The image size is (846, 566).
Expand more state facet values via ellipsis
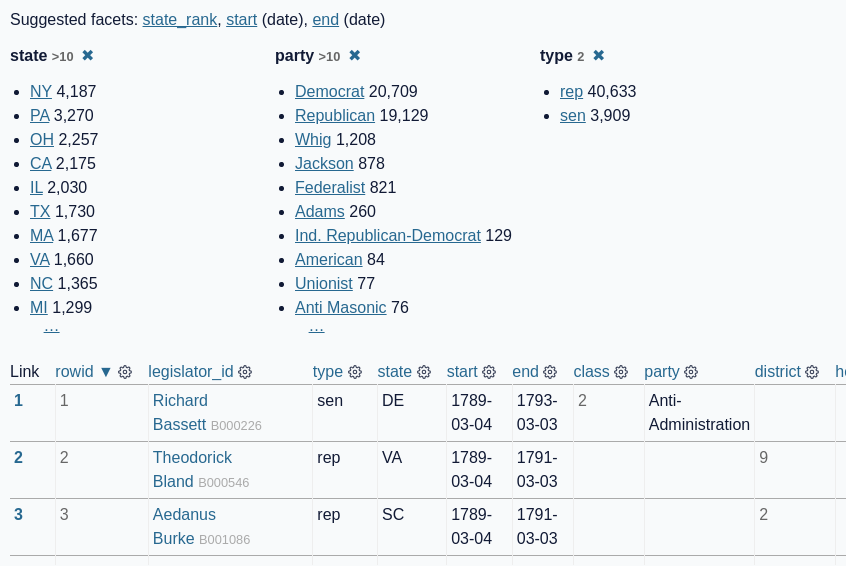(51, 327)
